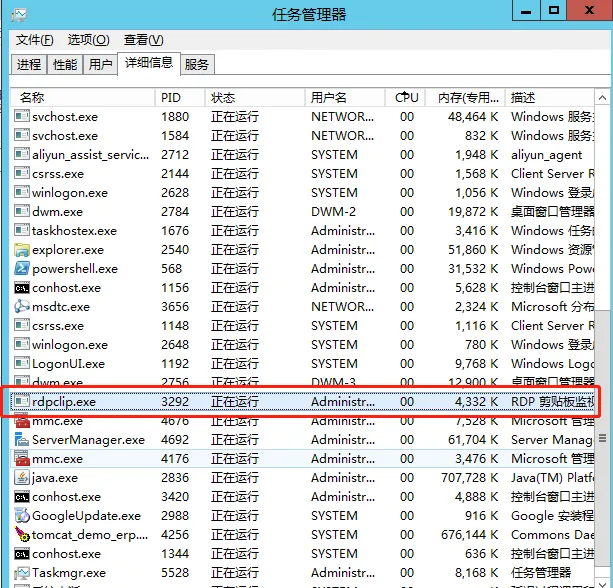The width and height of the screenshot is (613, 588).
Task: Select the tomcat_demo_erp process name
Action: point(90,535)
